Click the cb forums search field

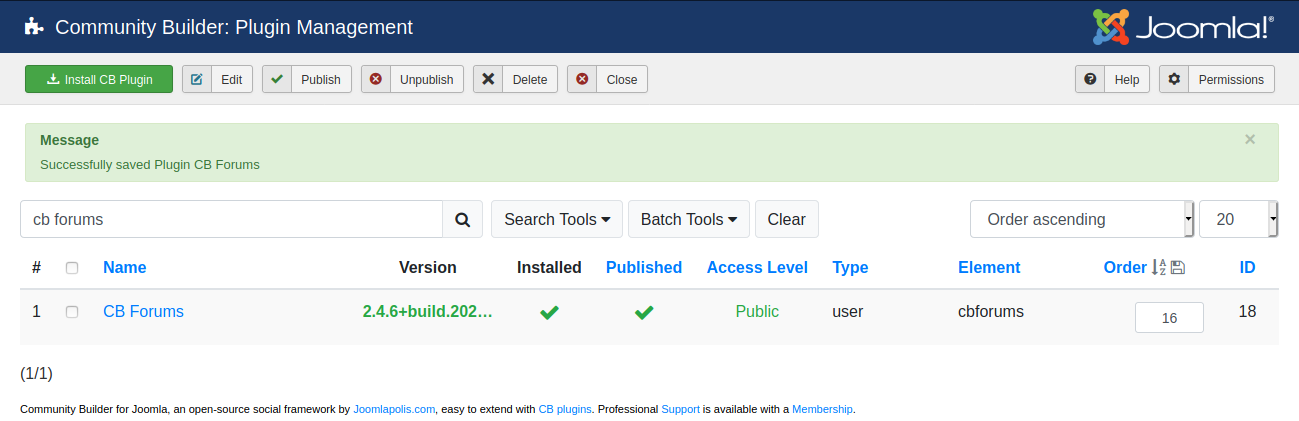tap(231, 219)
